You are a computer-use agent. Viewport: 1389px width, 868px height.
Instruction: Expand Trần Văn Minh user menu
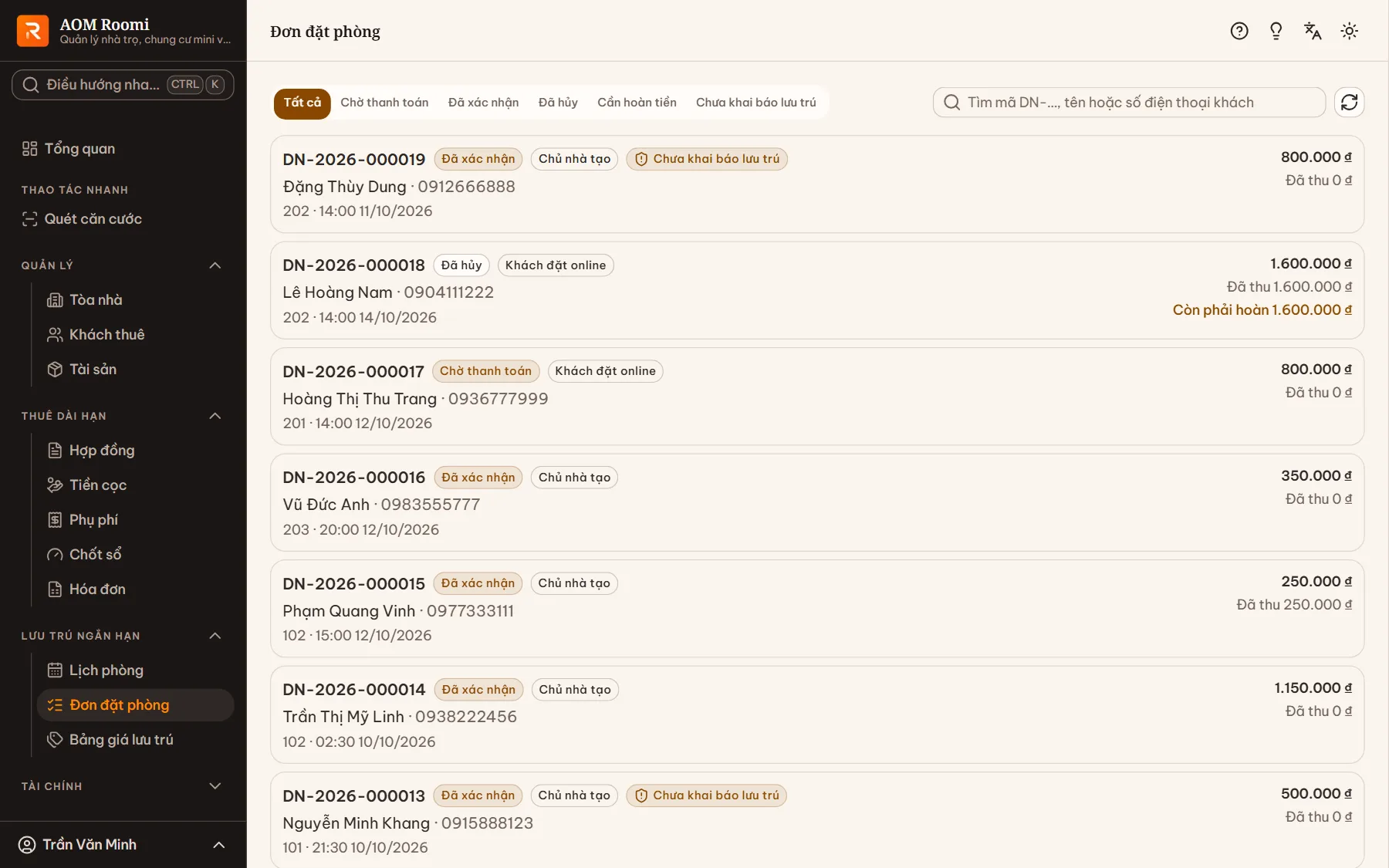pyautogui.click(x=123, y=845)
